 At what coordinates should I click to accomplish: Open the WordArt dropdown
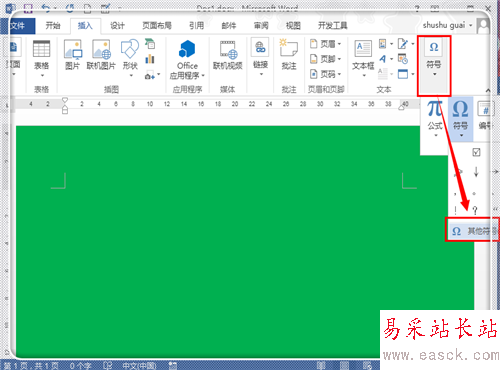point(386,59)
